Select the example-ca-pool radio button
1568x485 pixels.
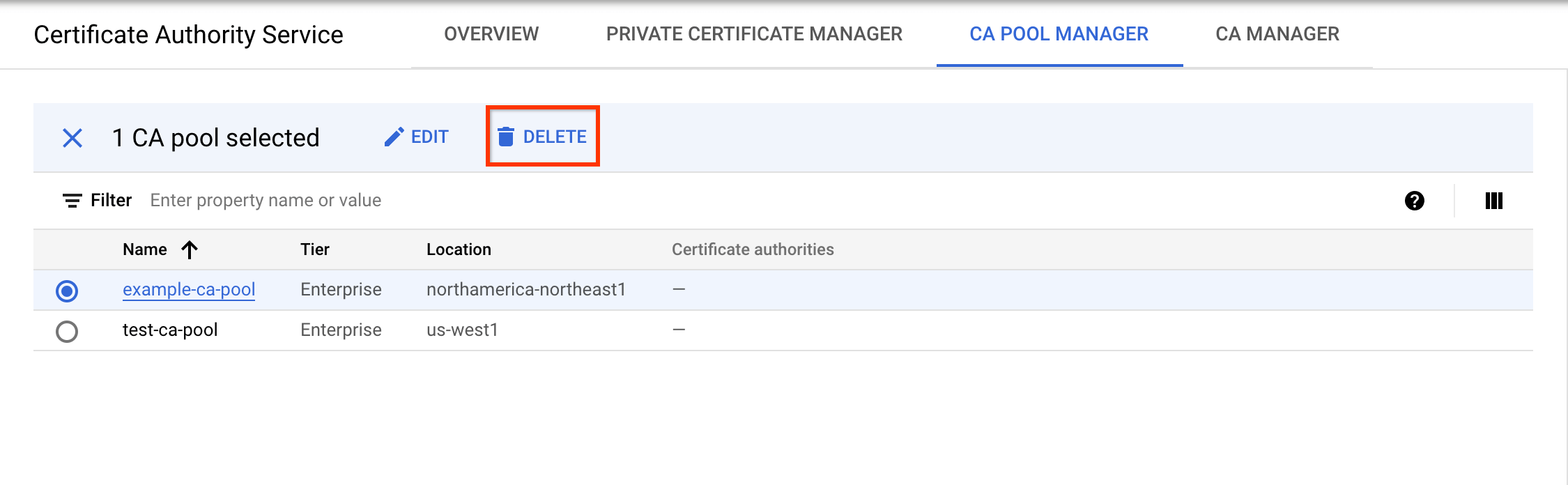[x=67, y=291]
